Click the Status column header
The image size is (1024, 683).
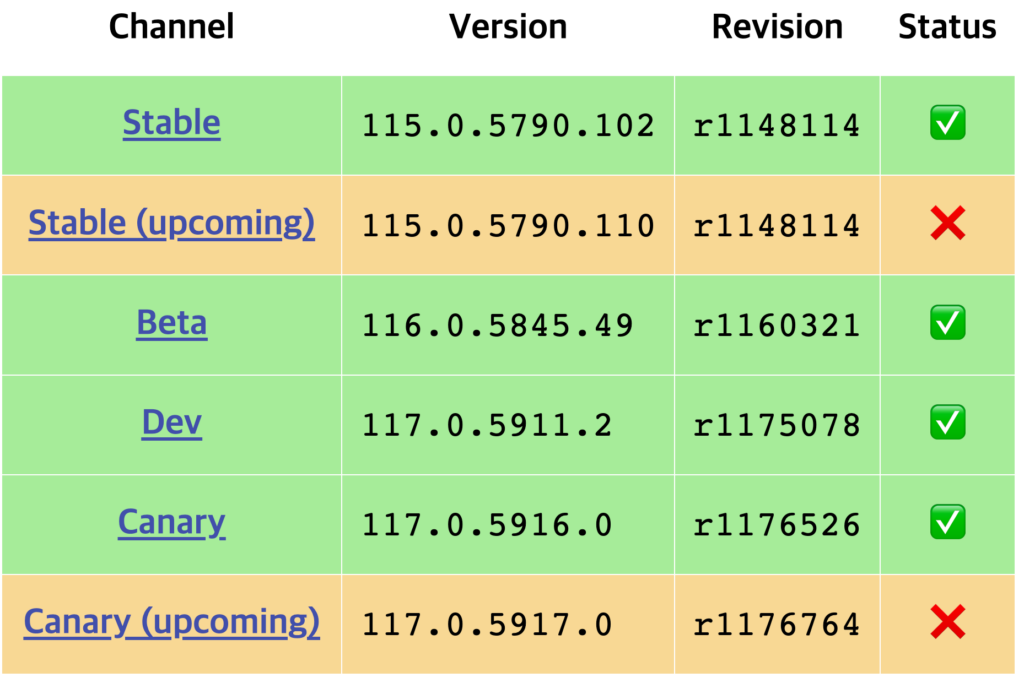coord(947,27)
